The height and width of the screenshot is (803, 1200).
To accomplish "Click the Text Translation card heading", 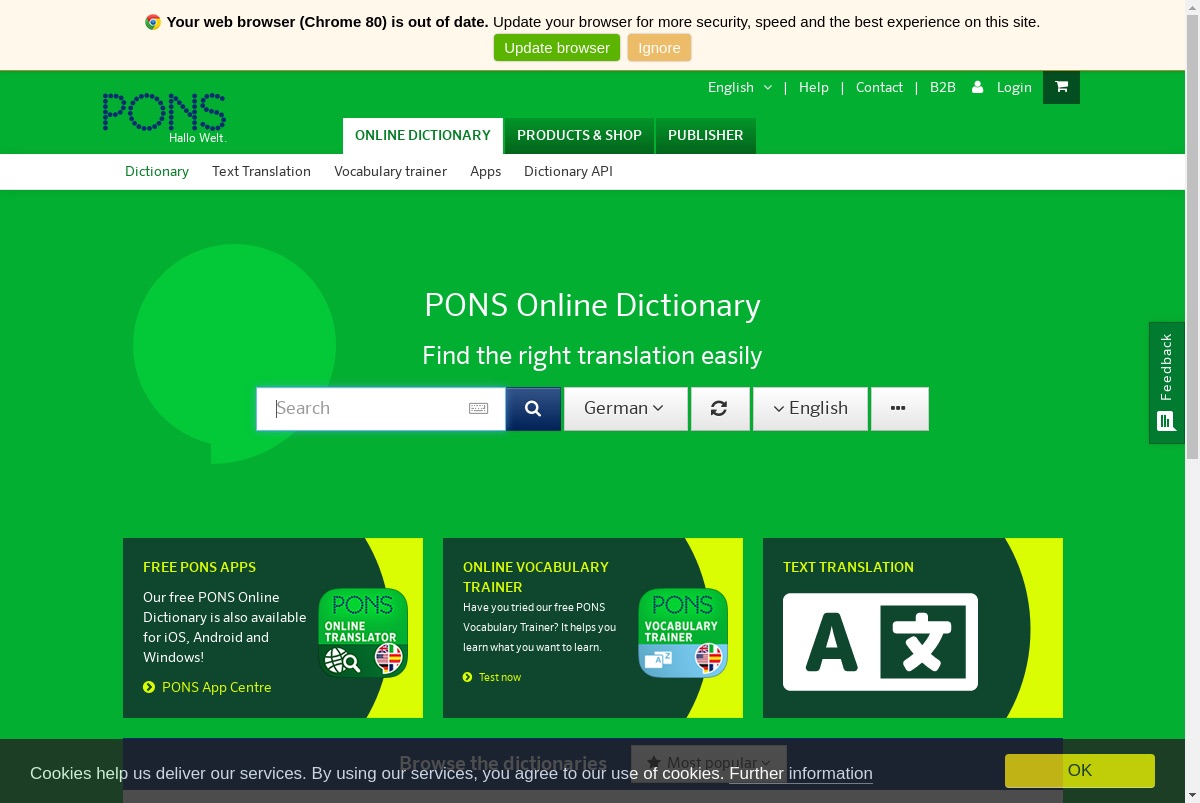I will click(848, 567).
